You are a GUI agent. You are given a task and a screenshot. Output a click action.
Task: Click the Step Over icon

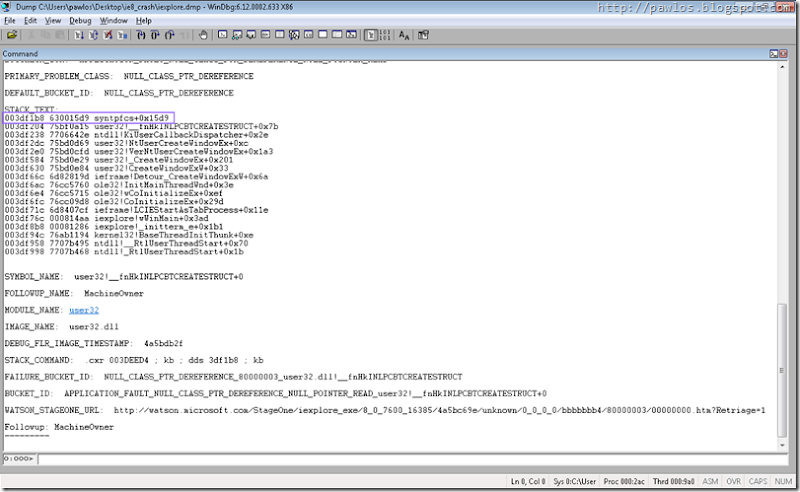[x=155, y=35]
